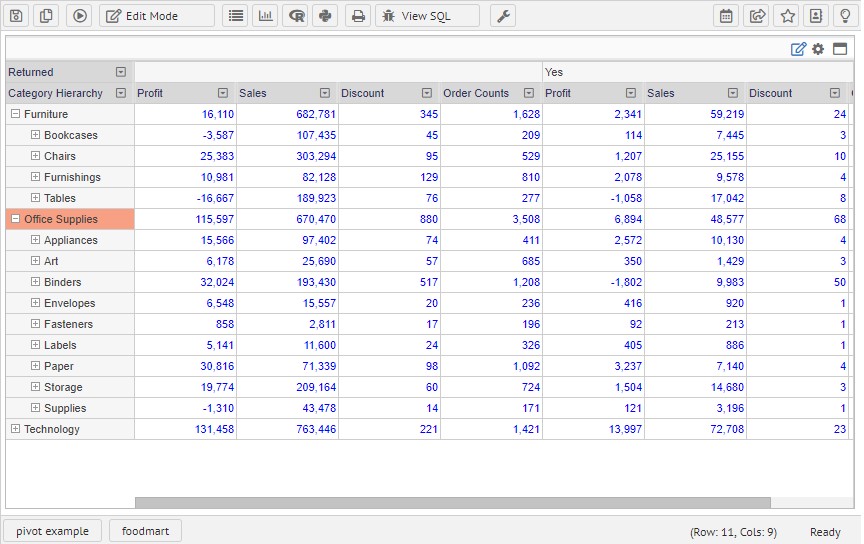
Task: Click the star favorite icon
Action: tap(787, 16)
